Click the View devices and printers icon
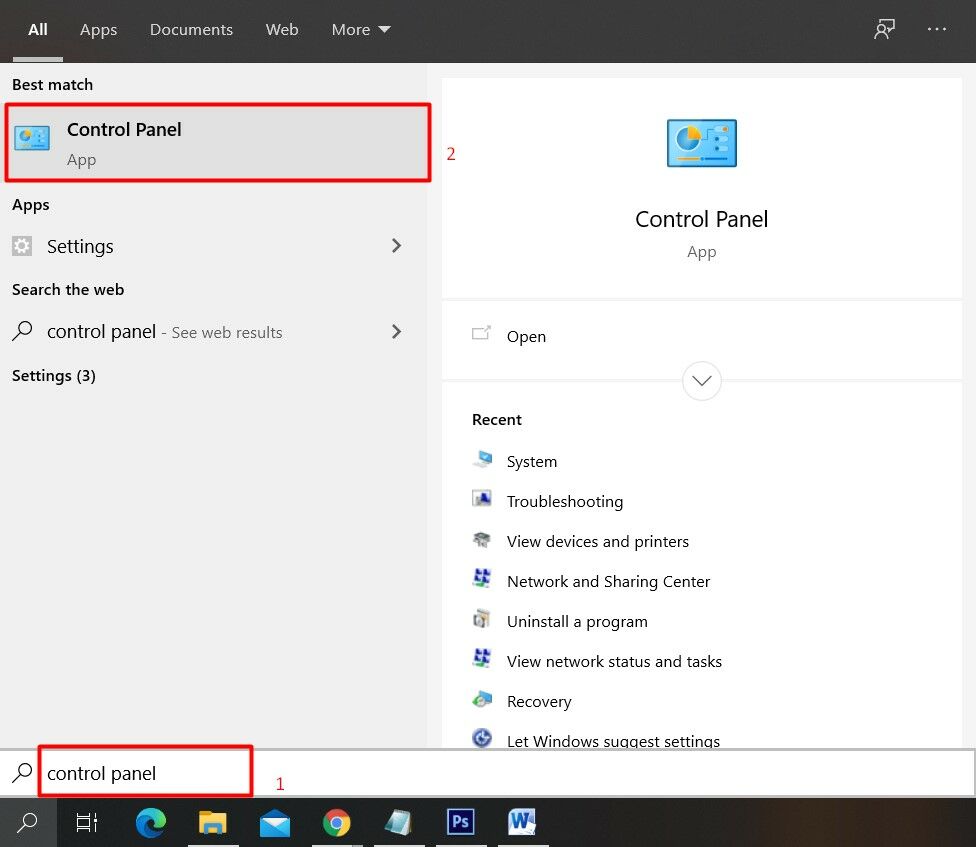976x847 pixels. [x=482, y=540]
